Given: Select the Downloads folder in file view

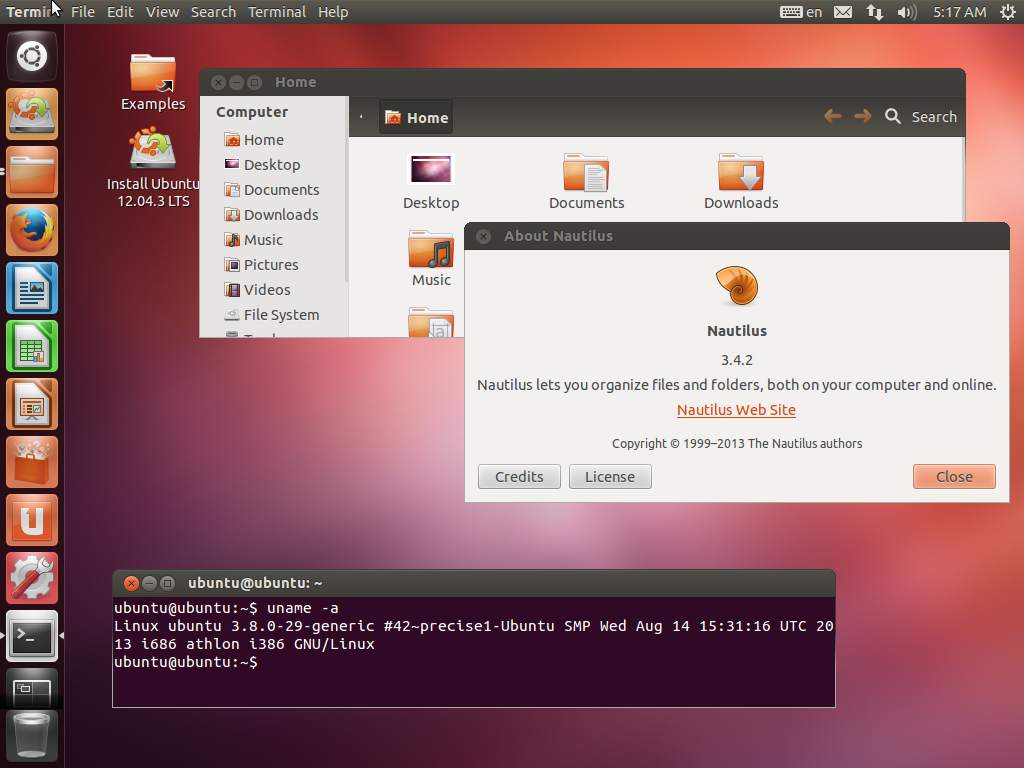Looking at the screenshot, I should coord(741,182).
